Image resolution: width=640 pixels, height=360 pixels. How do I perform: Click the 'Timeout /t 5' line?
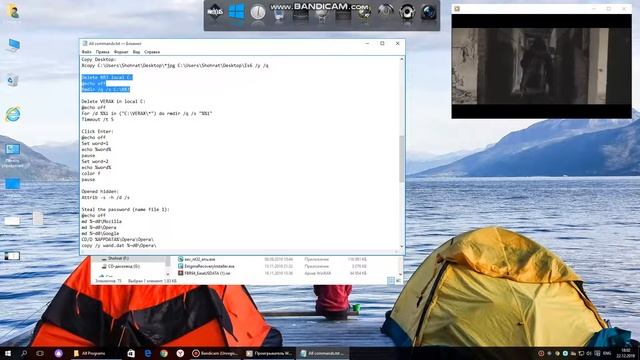pyautogui.click(x=98, y=120)
